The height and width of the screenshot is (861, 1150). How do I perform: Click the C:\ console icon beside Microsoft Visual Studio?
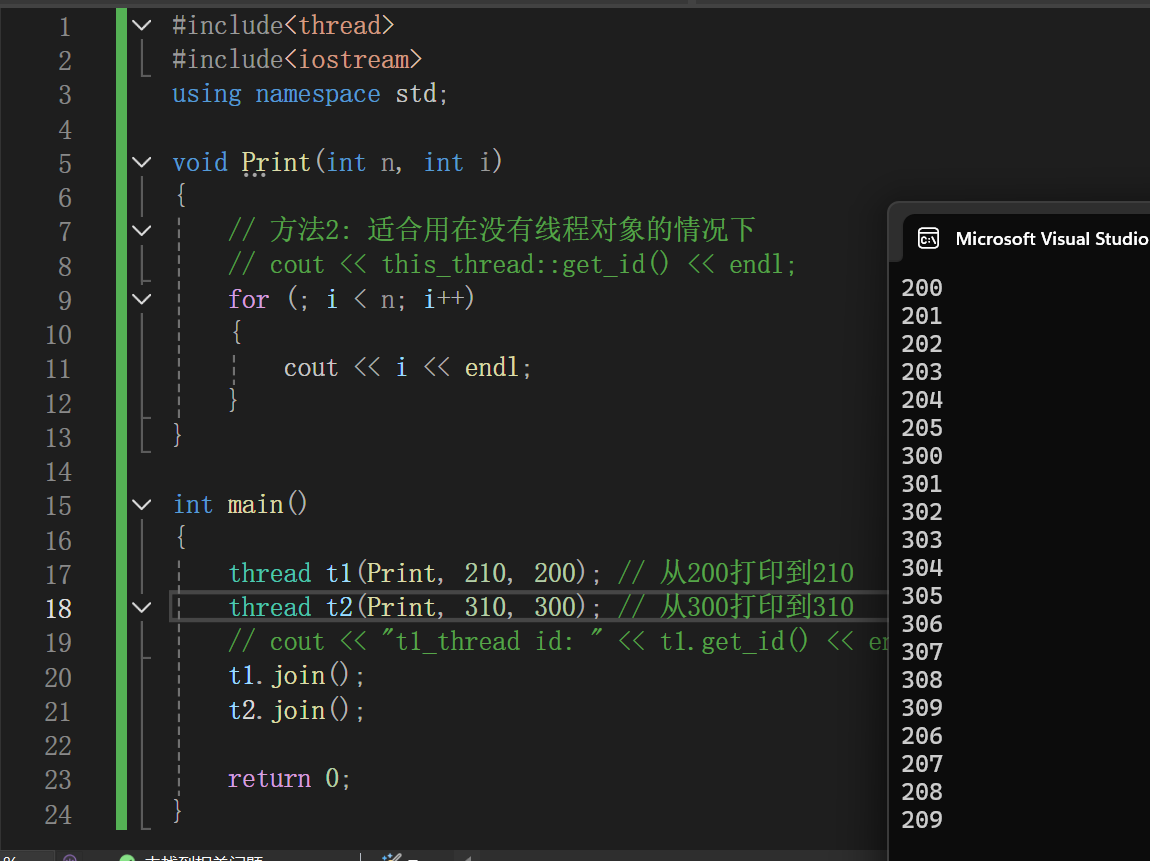click(x=929, y=238)
